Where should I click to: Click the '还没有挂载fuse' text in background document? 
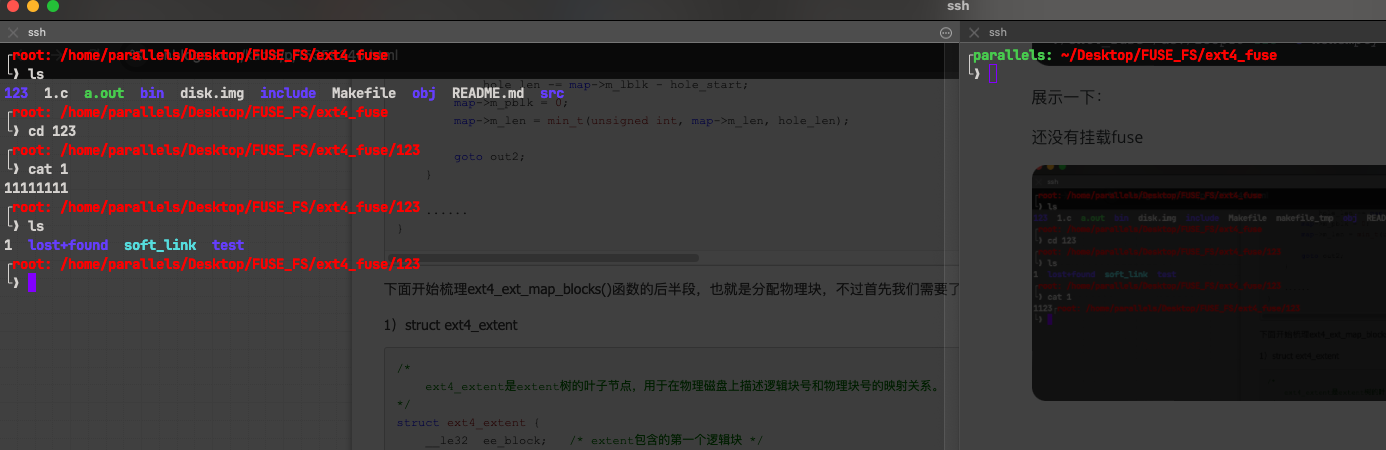[x=1087, y=137]
